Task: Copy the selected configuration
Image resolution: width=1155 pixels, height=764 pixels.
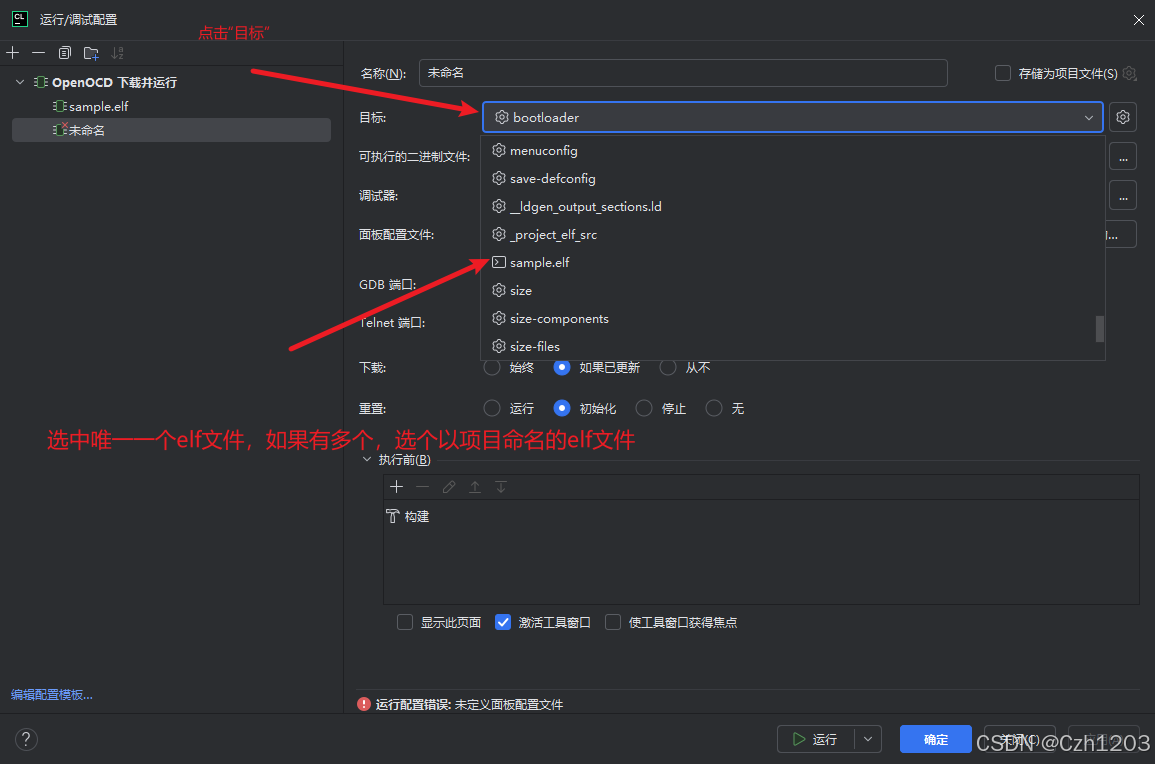Action: click(x=64, y=52)
